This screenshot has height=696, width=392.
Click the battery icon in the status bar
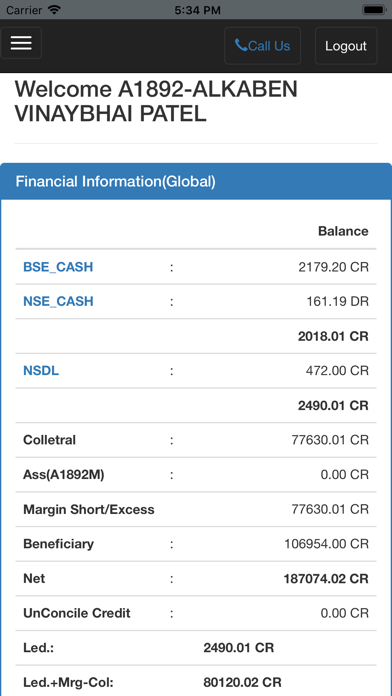pyautogui.click(x=373, y=9)
